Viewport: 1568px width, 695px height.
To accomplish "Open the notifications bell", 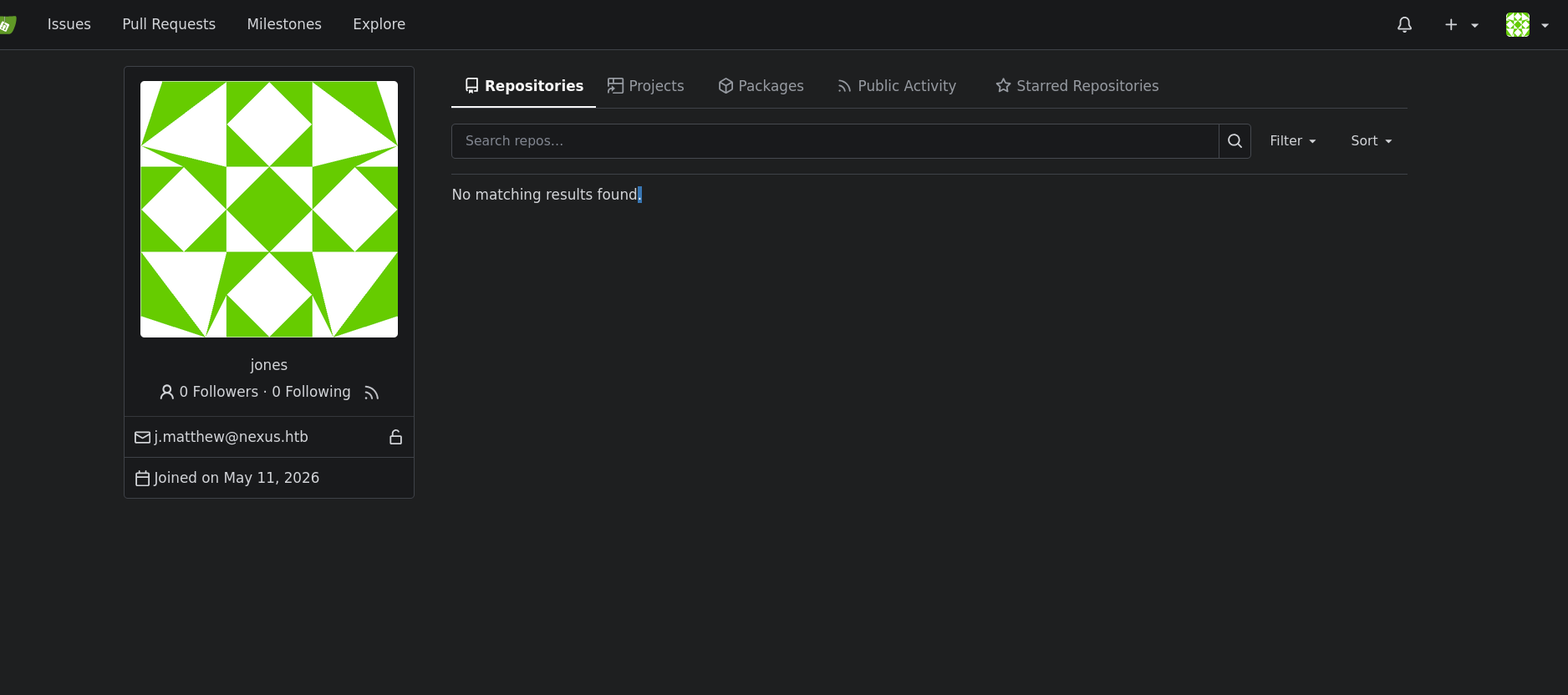I will 1404,24.
